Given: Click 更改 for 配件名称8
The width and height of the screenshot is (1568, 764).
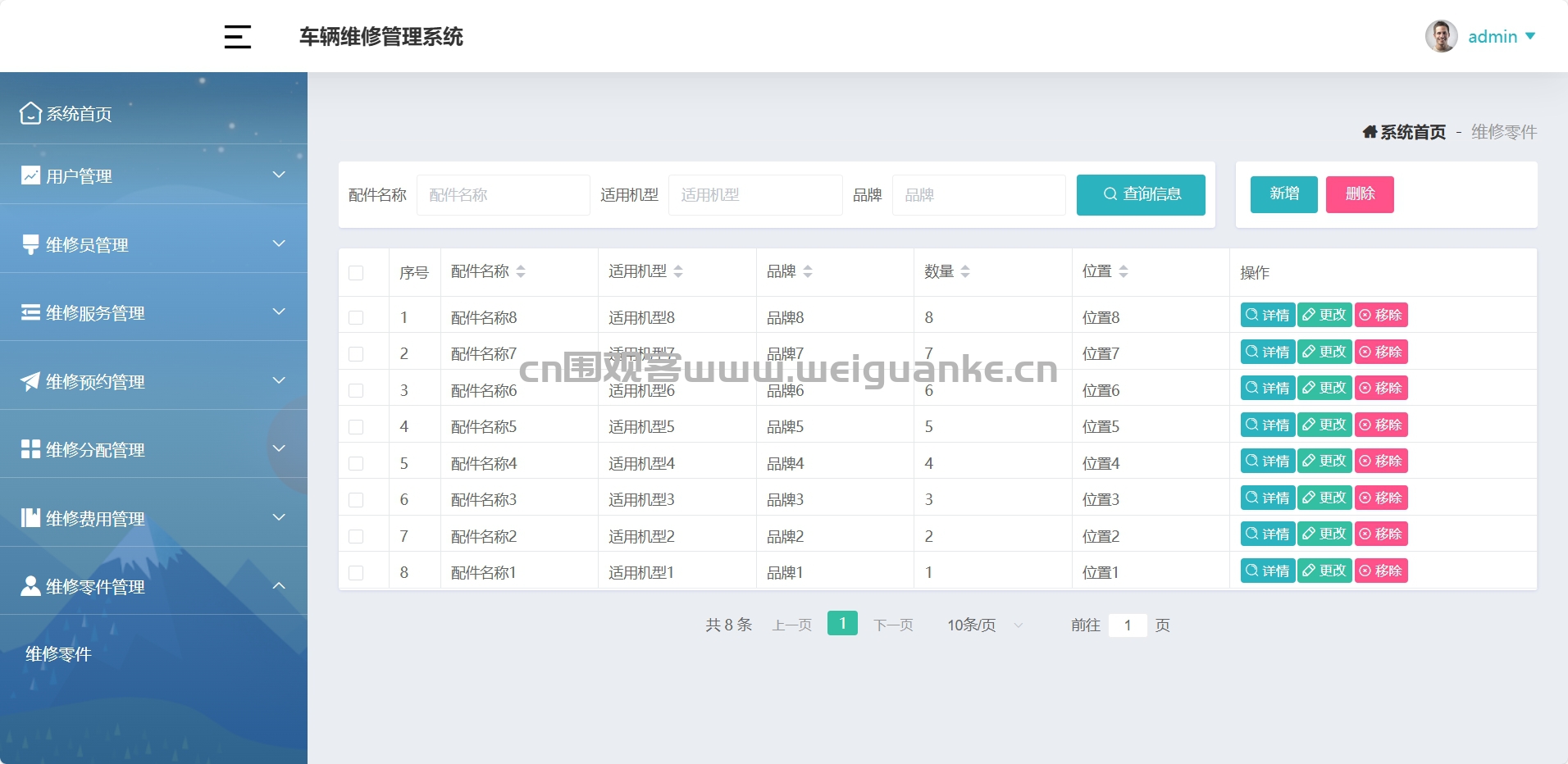Looking at the screenshot, I should tap(1324, 315).
